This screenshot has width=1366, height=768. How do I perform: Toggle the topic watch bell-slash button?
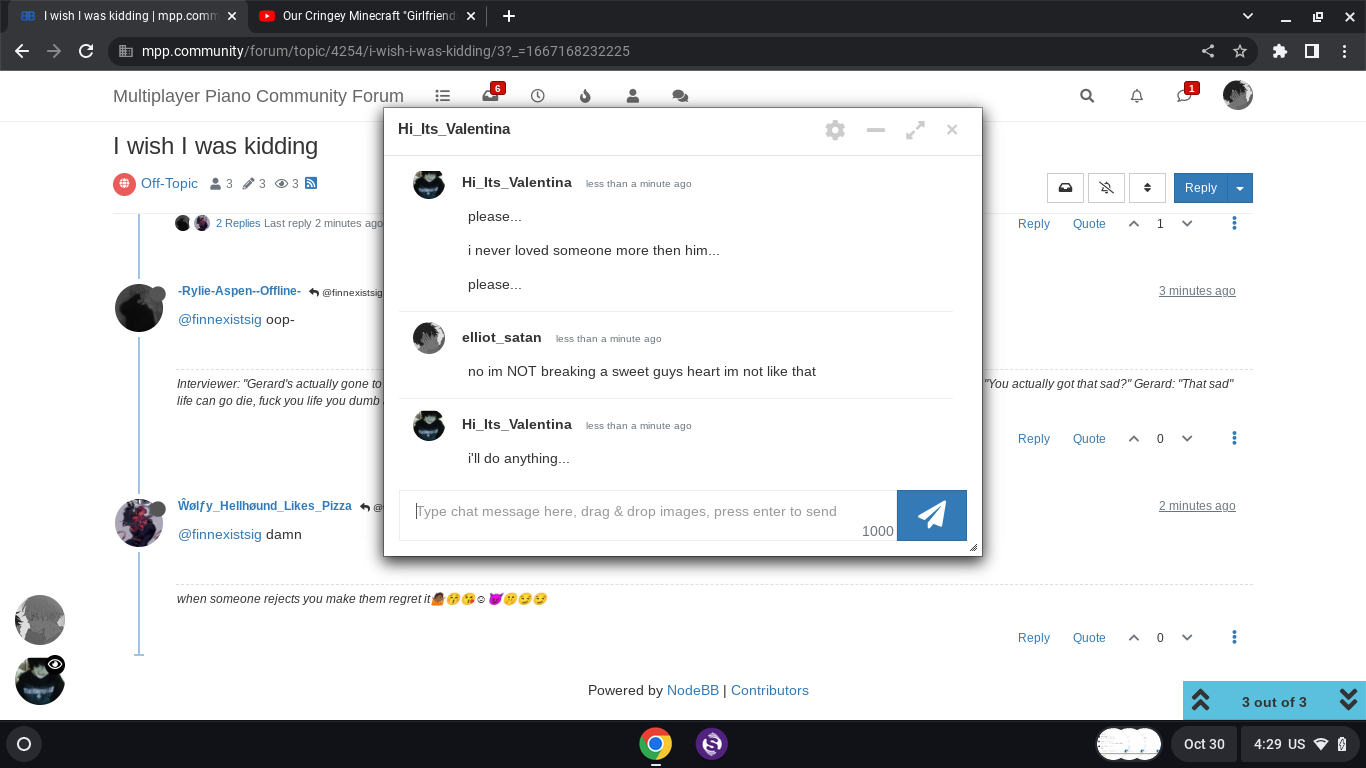coord(1106,188)
